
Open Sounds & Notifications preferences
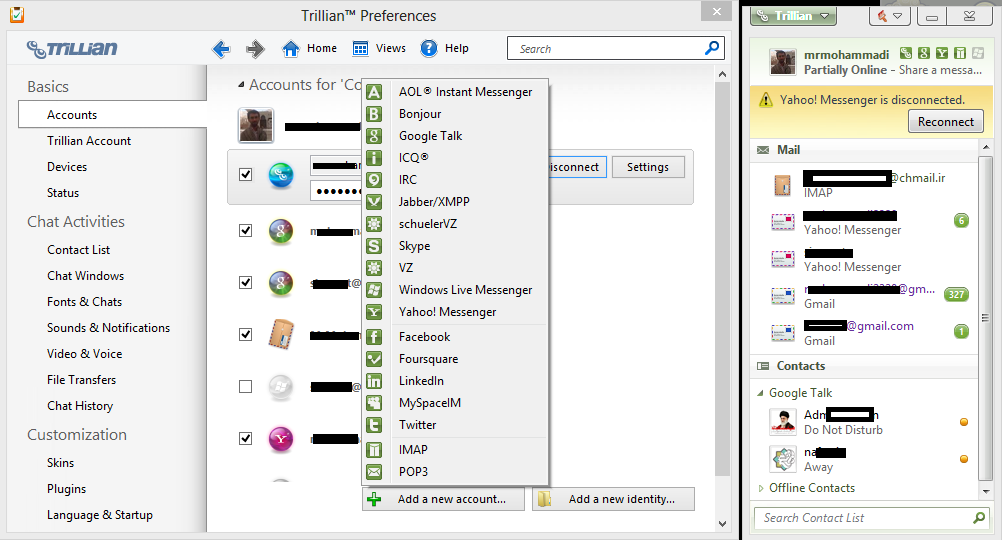coord(108,328)
